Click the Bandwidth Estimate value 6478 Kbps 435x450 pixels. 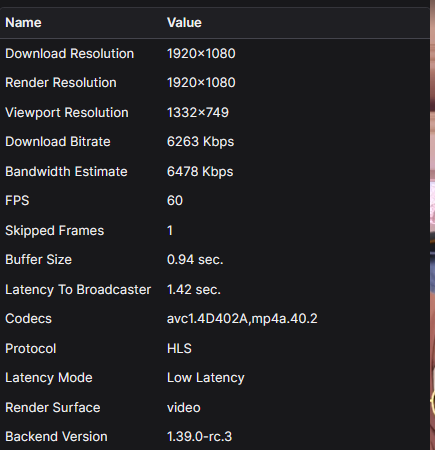200,172
